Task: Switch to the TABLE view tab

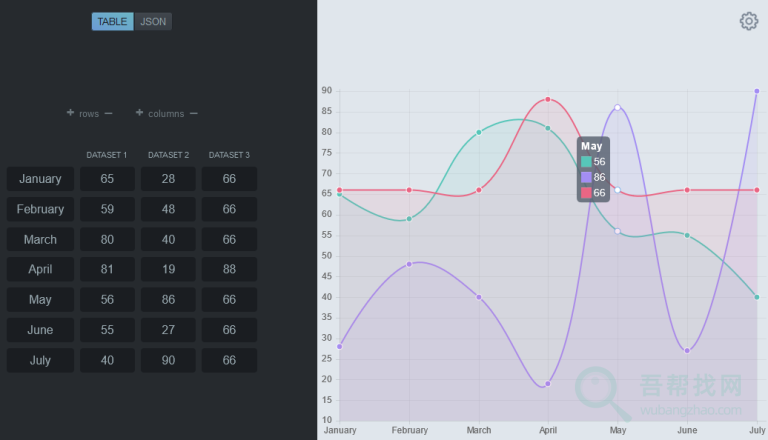Action: pos(112,21)
